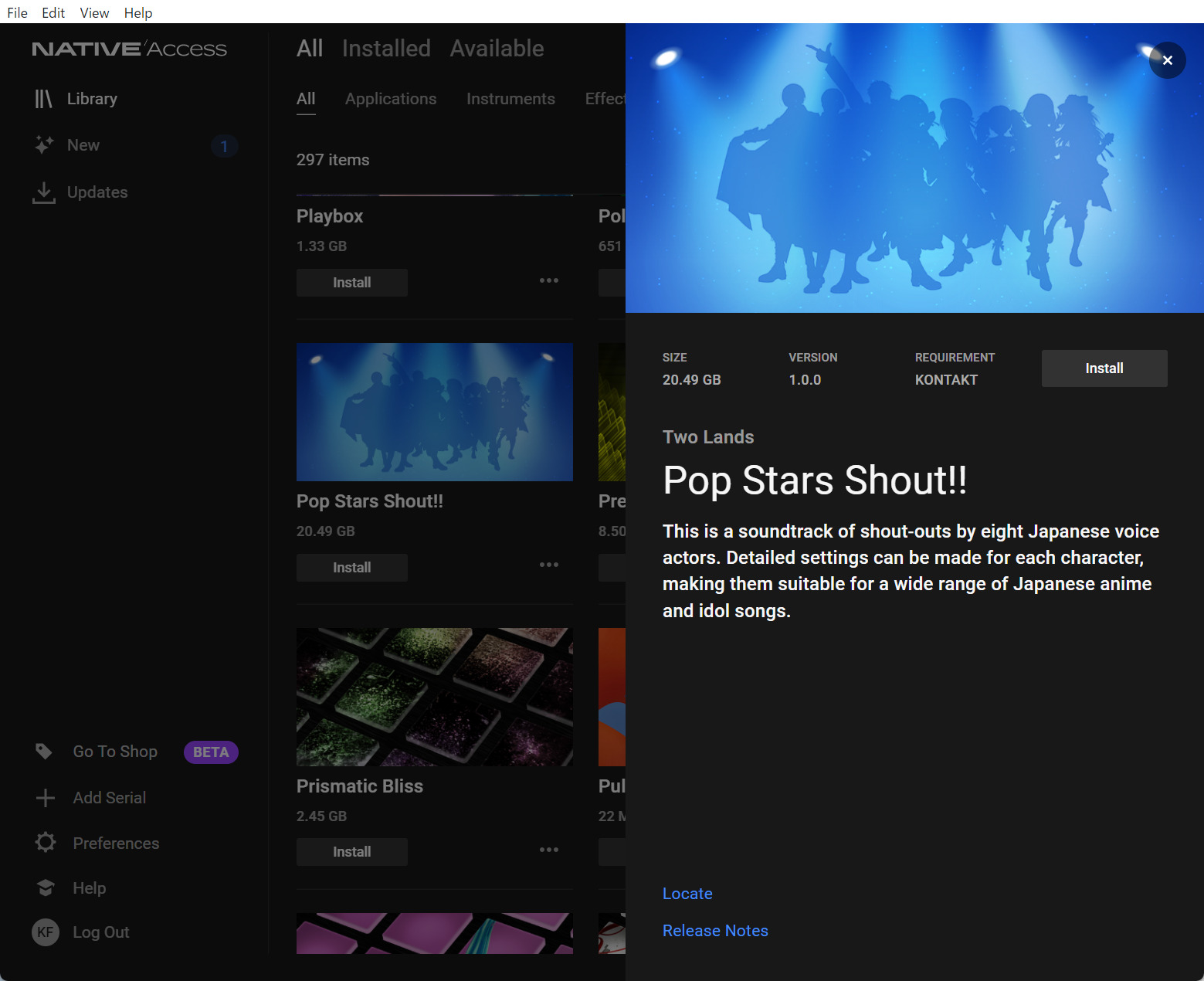This screenshot has width=1204, height=981.
Task: Switch to the Available tab
Action: coord(497,49)
